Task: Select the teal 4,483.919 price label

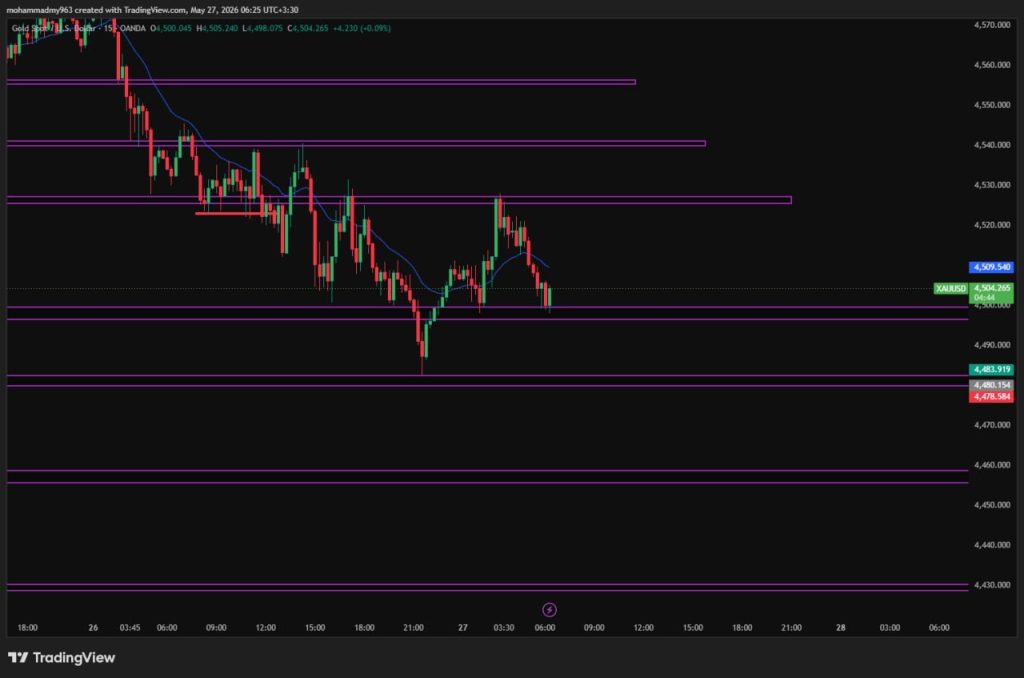Action: click(x=991, y=370)
